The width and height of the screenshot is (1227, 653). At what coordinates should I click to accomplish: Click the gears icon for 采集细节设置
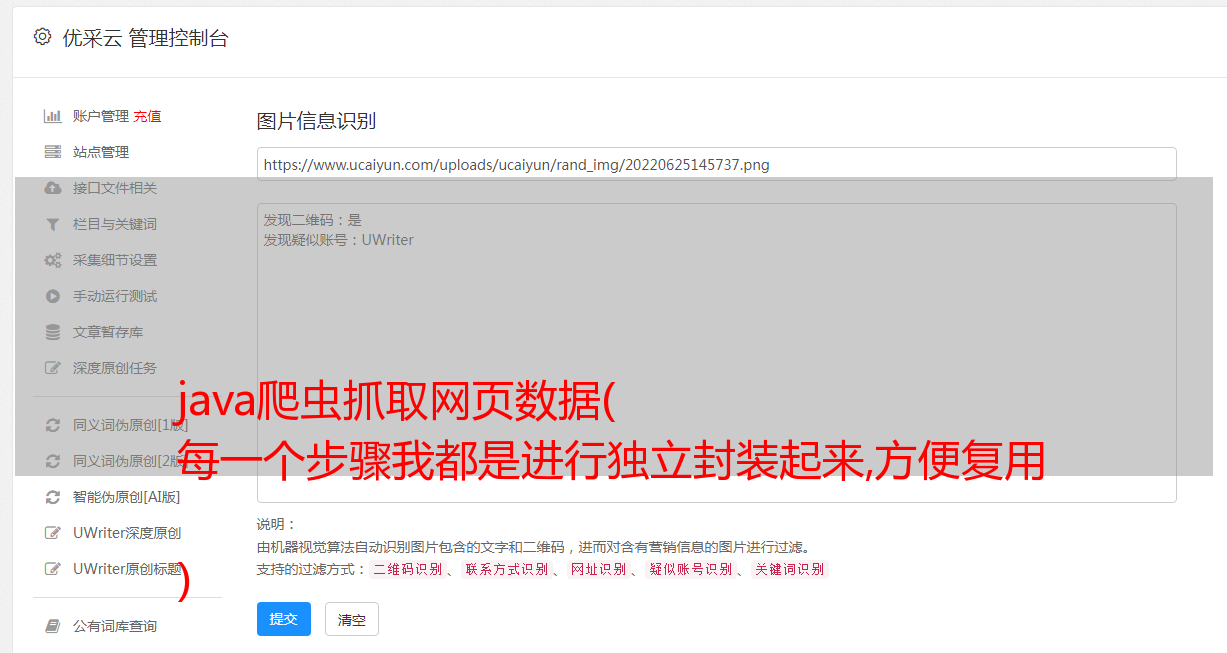point(53,260)
